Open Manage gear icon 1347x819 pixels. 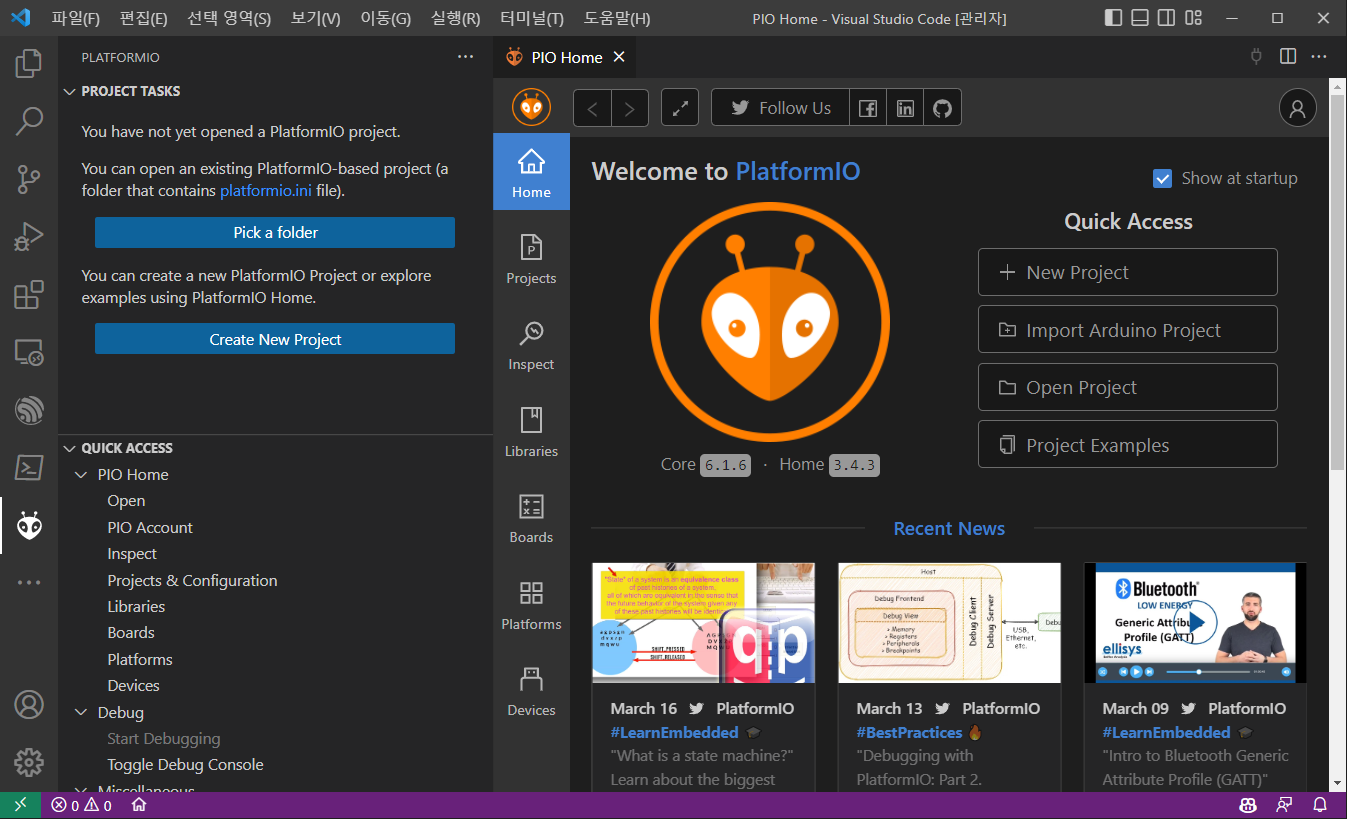pos(29,762)
